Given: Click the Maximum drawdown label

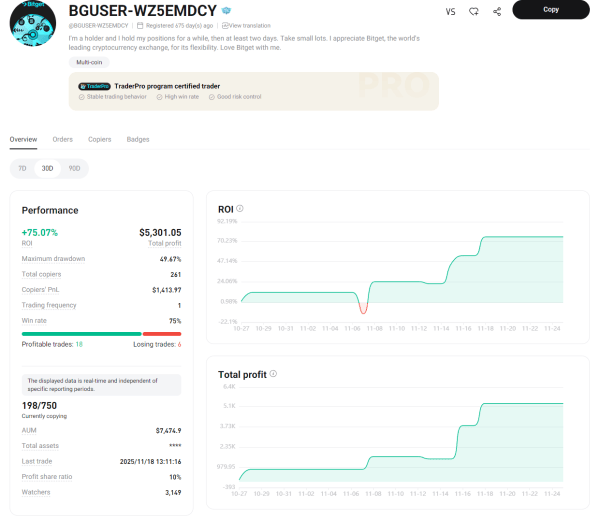Looking at the screenshot, I should [53, 259].
